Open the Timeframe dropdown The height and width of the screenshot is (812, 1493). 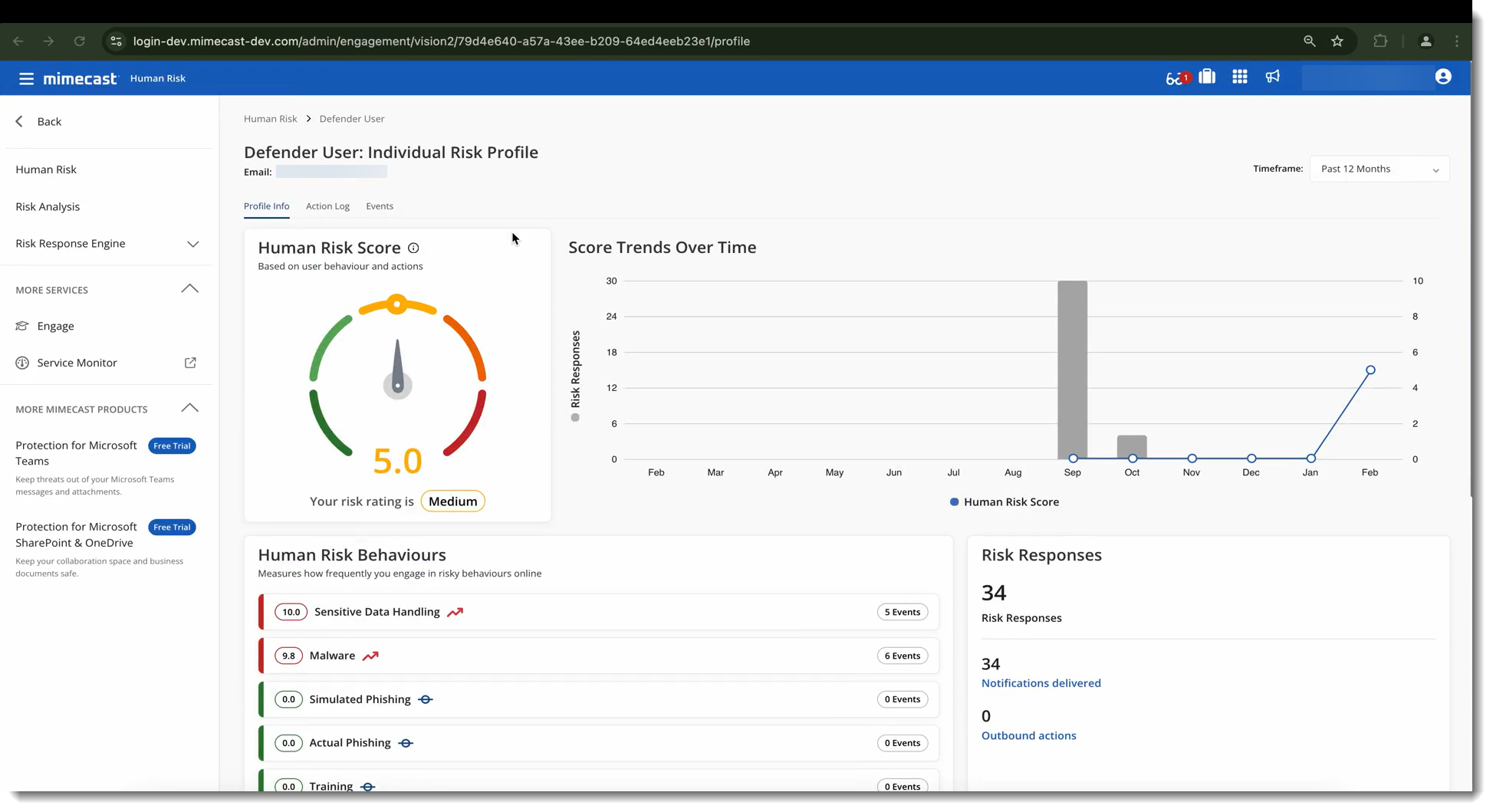click(1379, 169)
